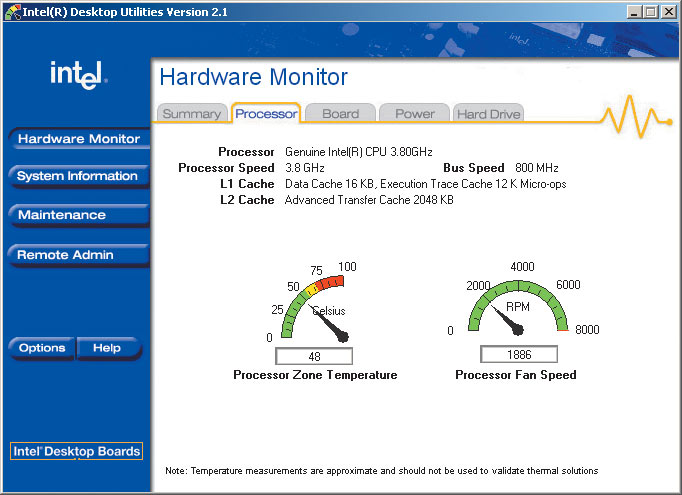The width and height of the screenshot is (682, 495).
Task: Open Remote Admin section
Action: pyautogui.click(x=79, y=255)
